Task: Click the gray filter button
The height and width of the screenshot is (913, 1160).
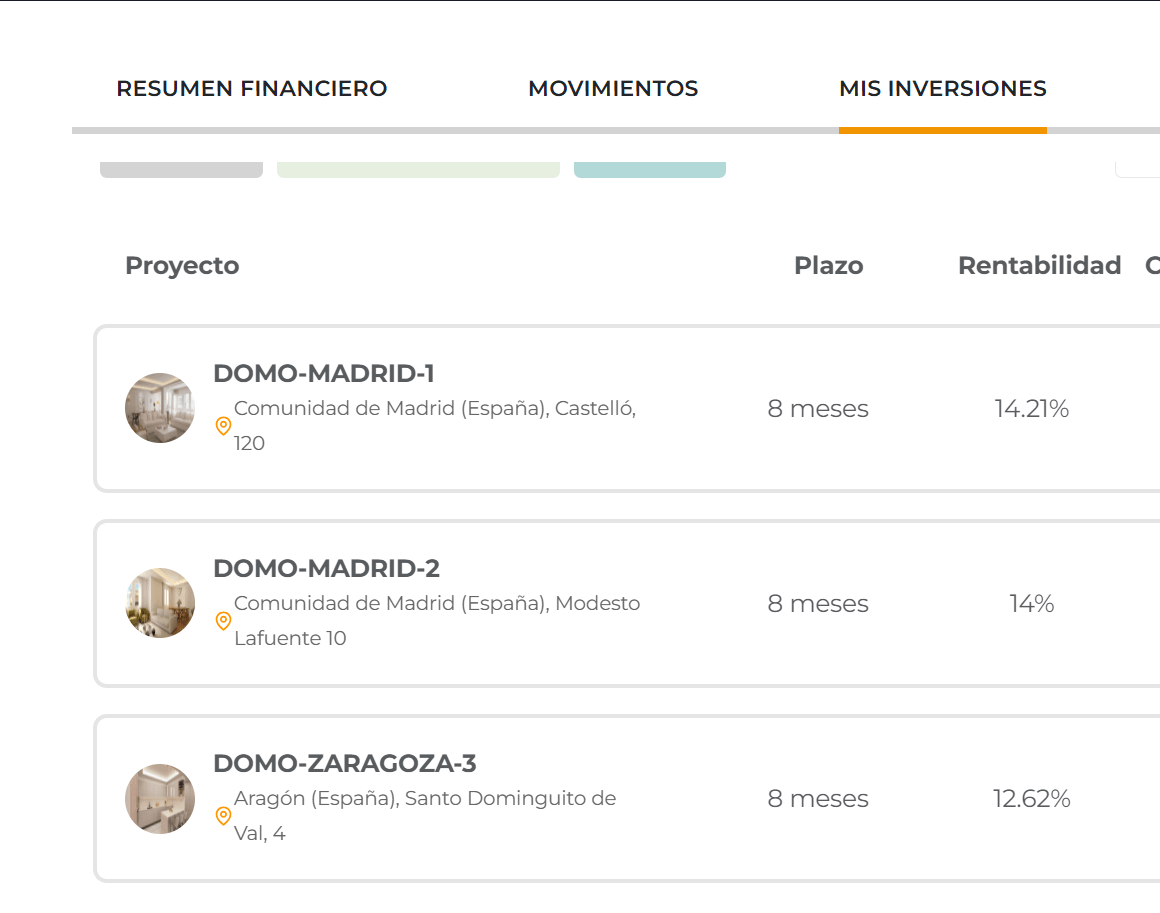Action: [181, 170]
